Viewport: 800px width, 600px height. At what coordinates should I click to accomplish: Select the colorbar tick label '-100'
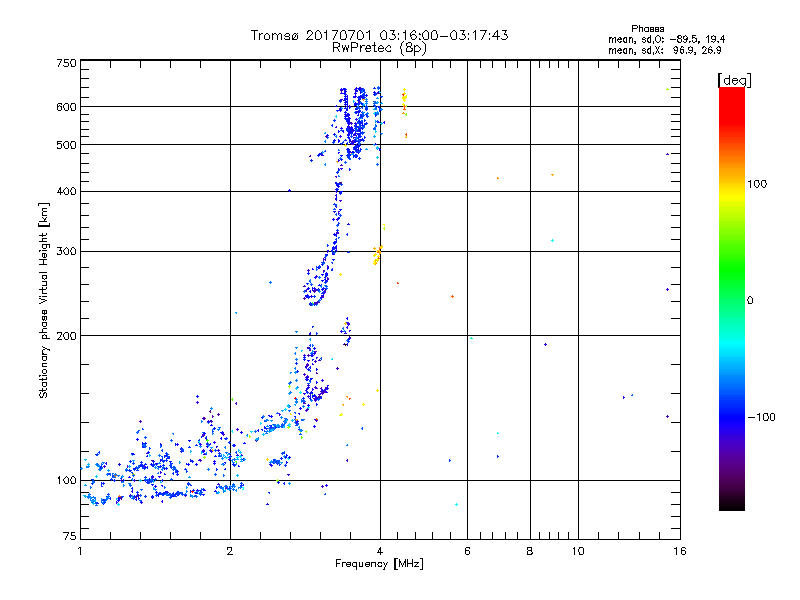[762, 417]
